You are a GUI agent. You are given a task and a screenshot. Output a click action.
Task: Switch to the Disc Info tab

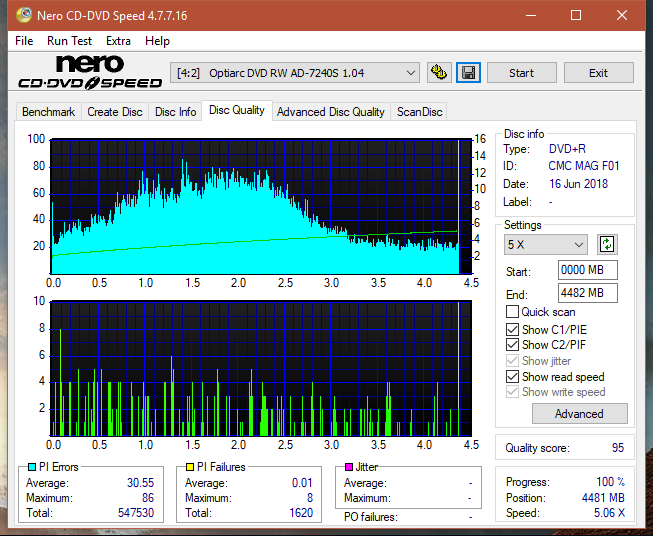coord(175,112)
